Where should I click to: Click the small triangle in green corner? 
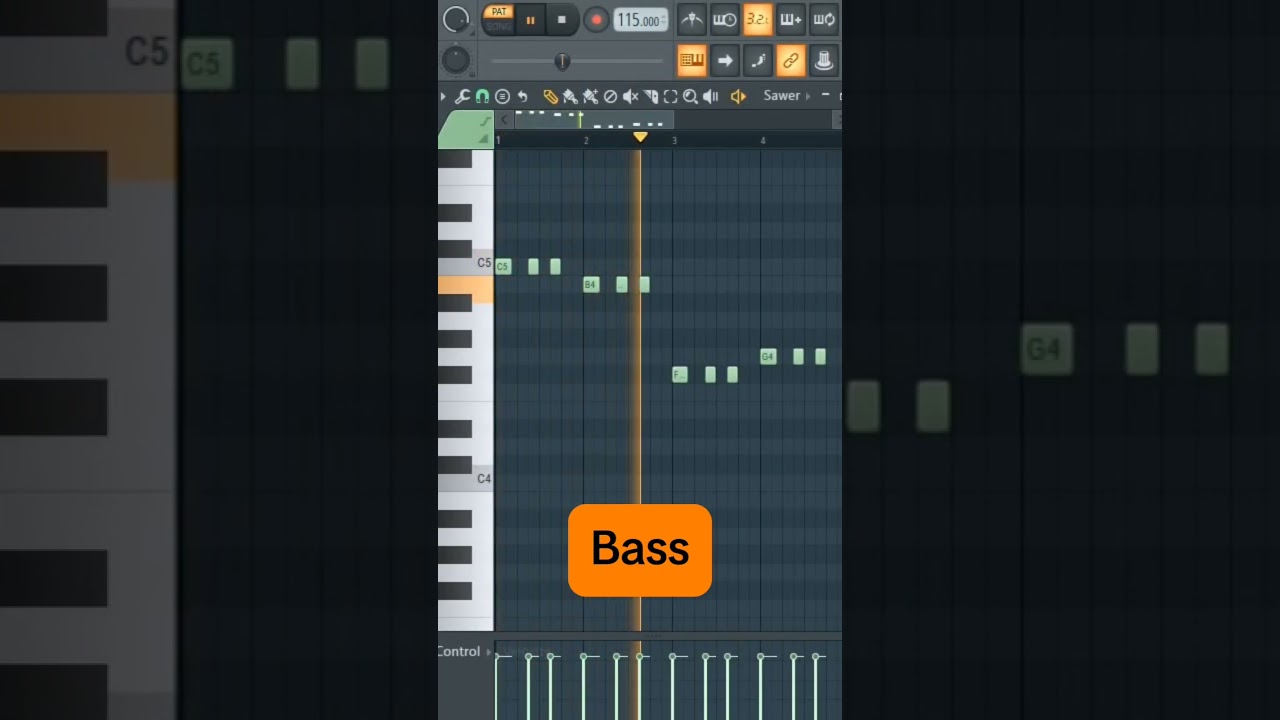485,139
